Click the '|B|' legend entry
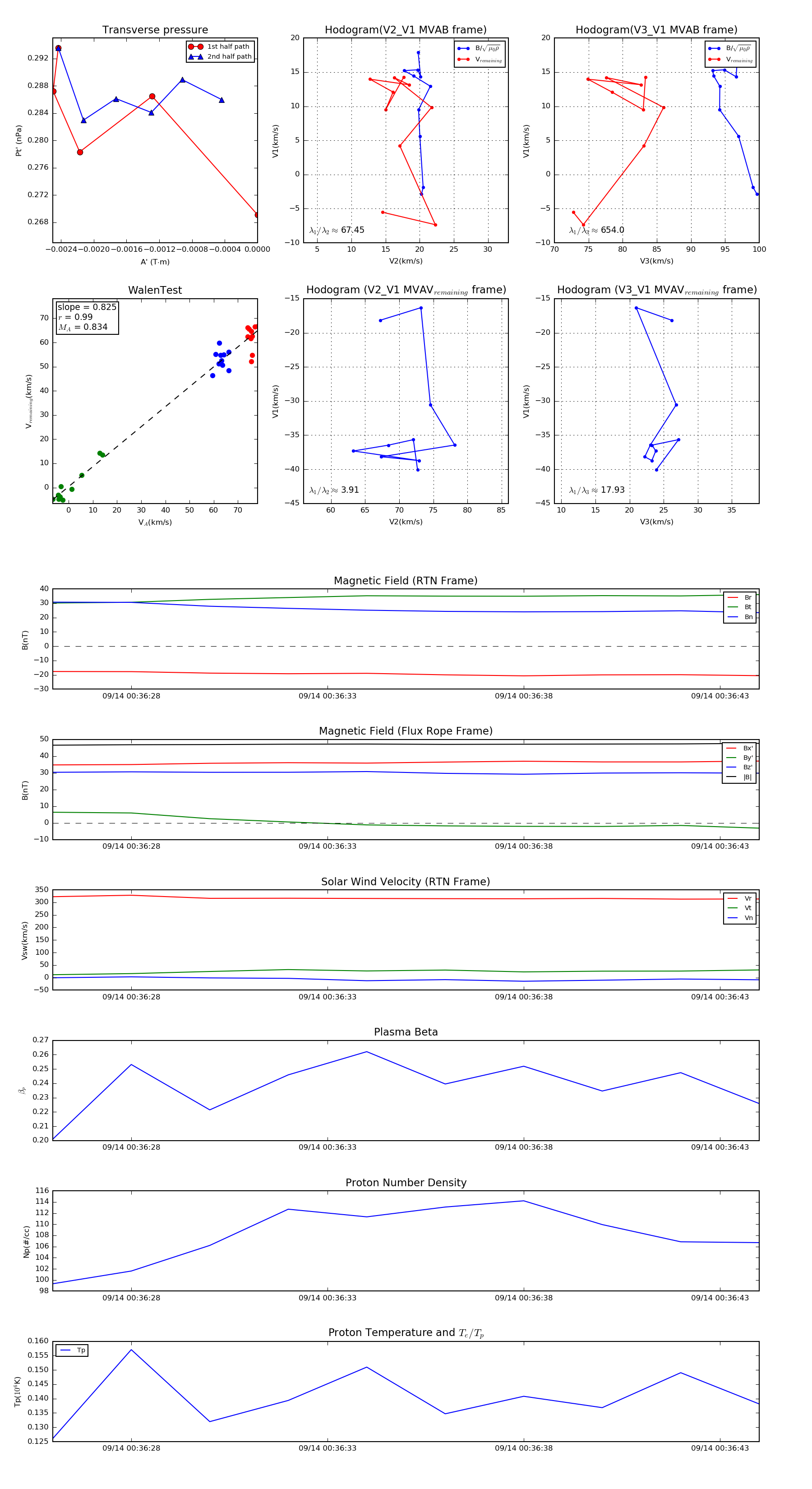This screenshot has width=812, height=1489. [x=740, y=777]
